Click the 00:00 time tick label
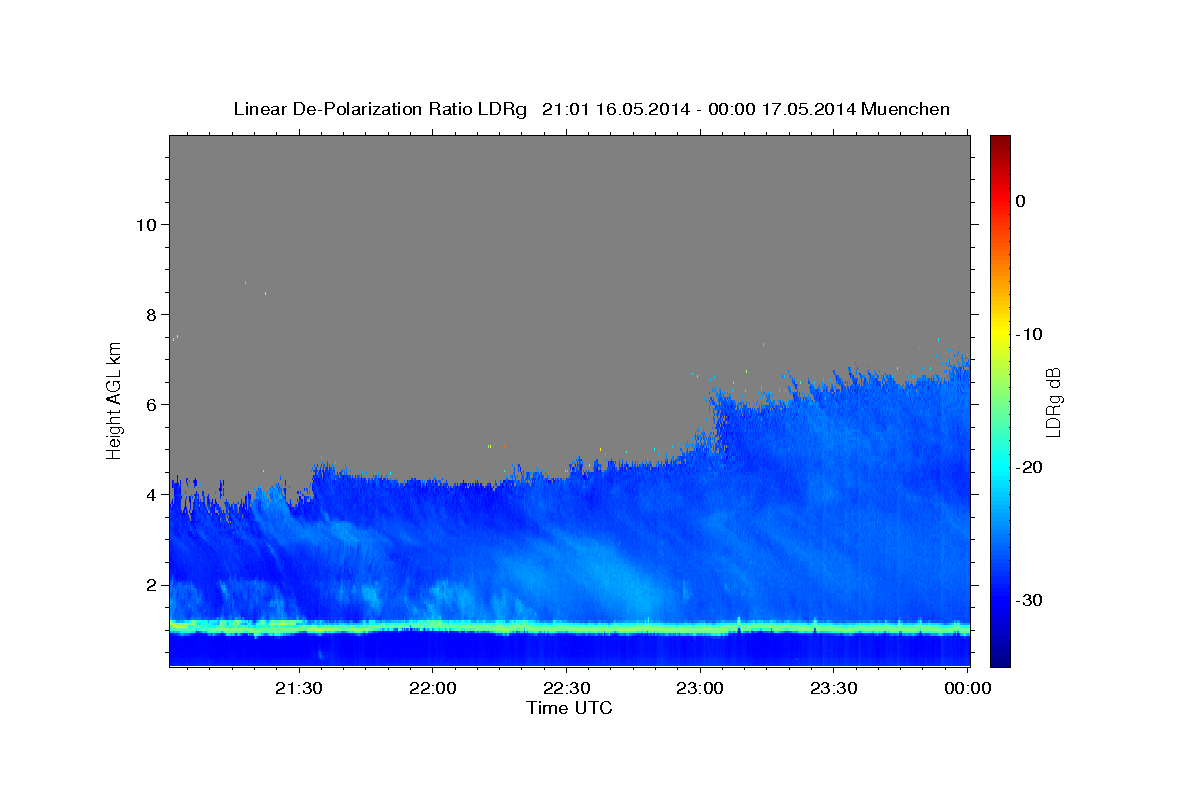Image resolution: width=1200 pixels, height=800 pixels. (x=967, y=688)
